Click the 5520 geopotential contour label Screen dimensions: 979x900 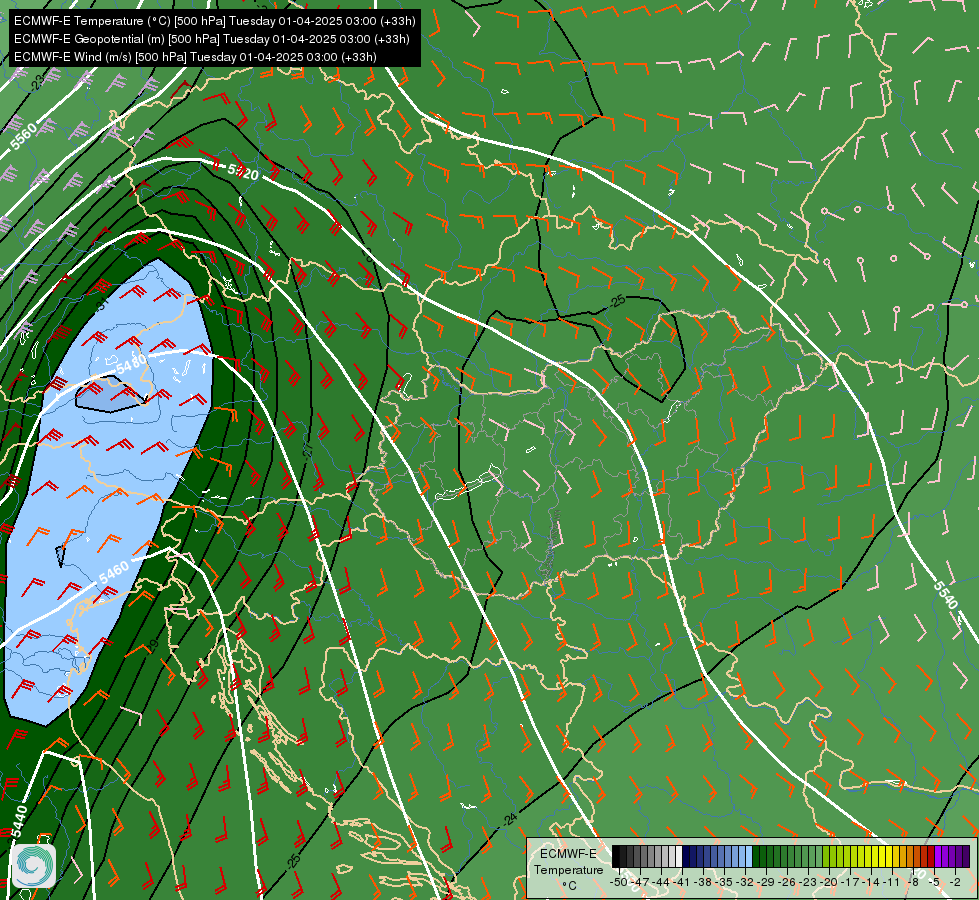coord(243,171)
